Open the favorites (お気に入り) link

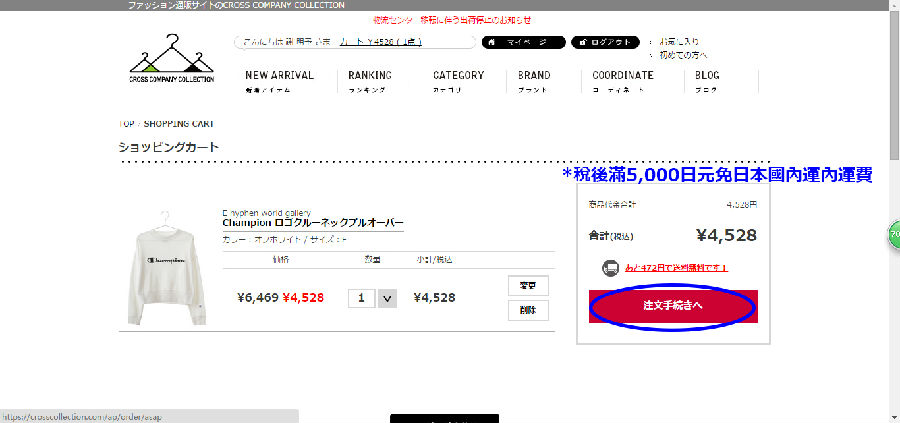[x=679, y=42]
